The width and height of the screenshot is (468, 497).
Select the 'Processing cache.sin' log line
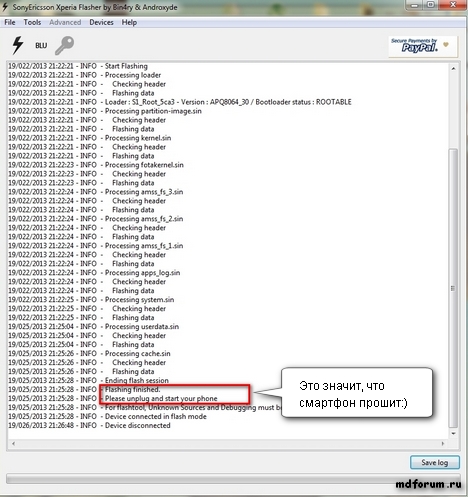pyautogui.click(x=89, y=354)
